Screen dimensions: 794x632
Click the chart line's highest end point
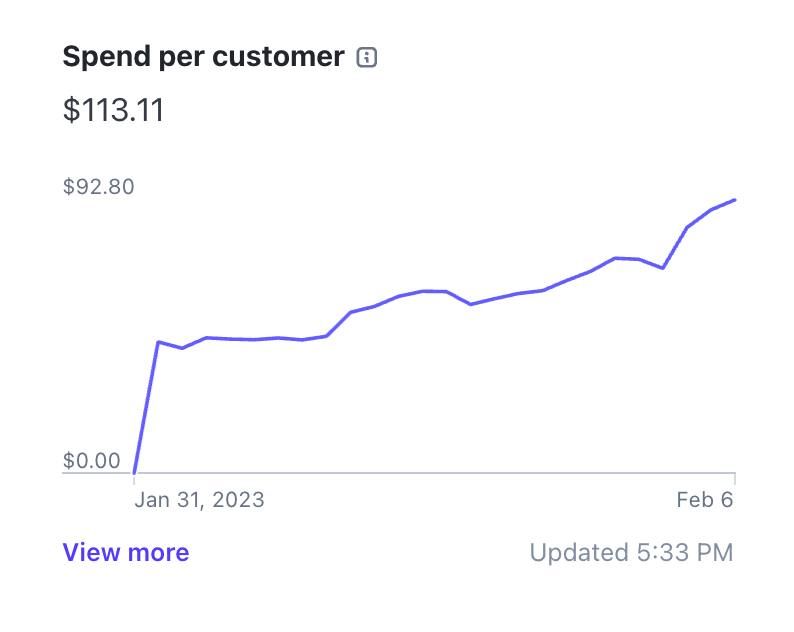tap(735, 200)
